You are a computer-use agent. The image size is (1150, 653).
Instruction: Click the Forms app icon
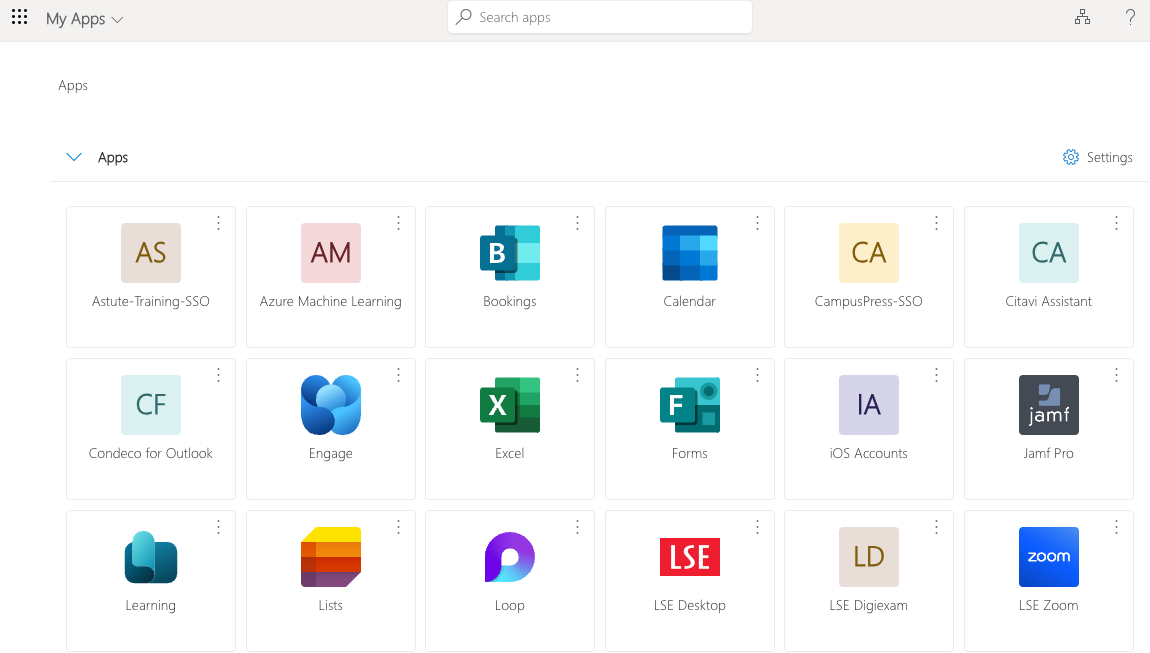click(x=689, y=405)
